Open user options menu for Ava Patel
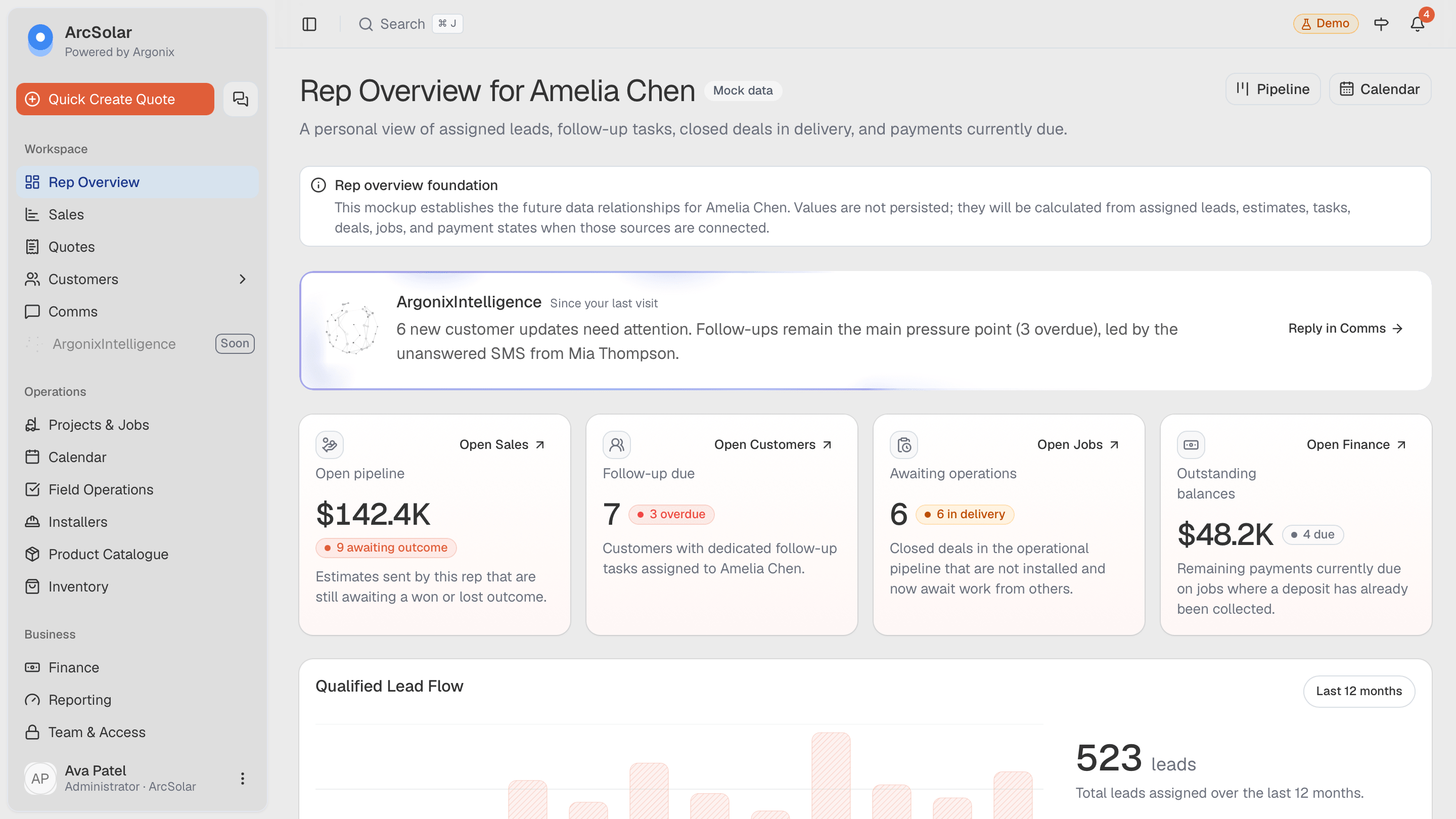 coord(242,779)
